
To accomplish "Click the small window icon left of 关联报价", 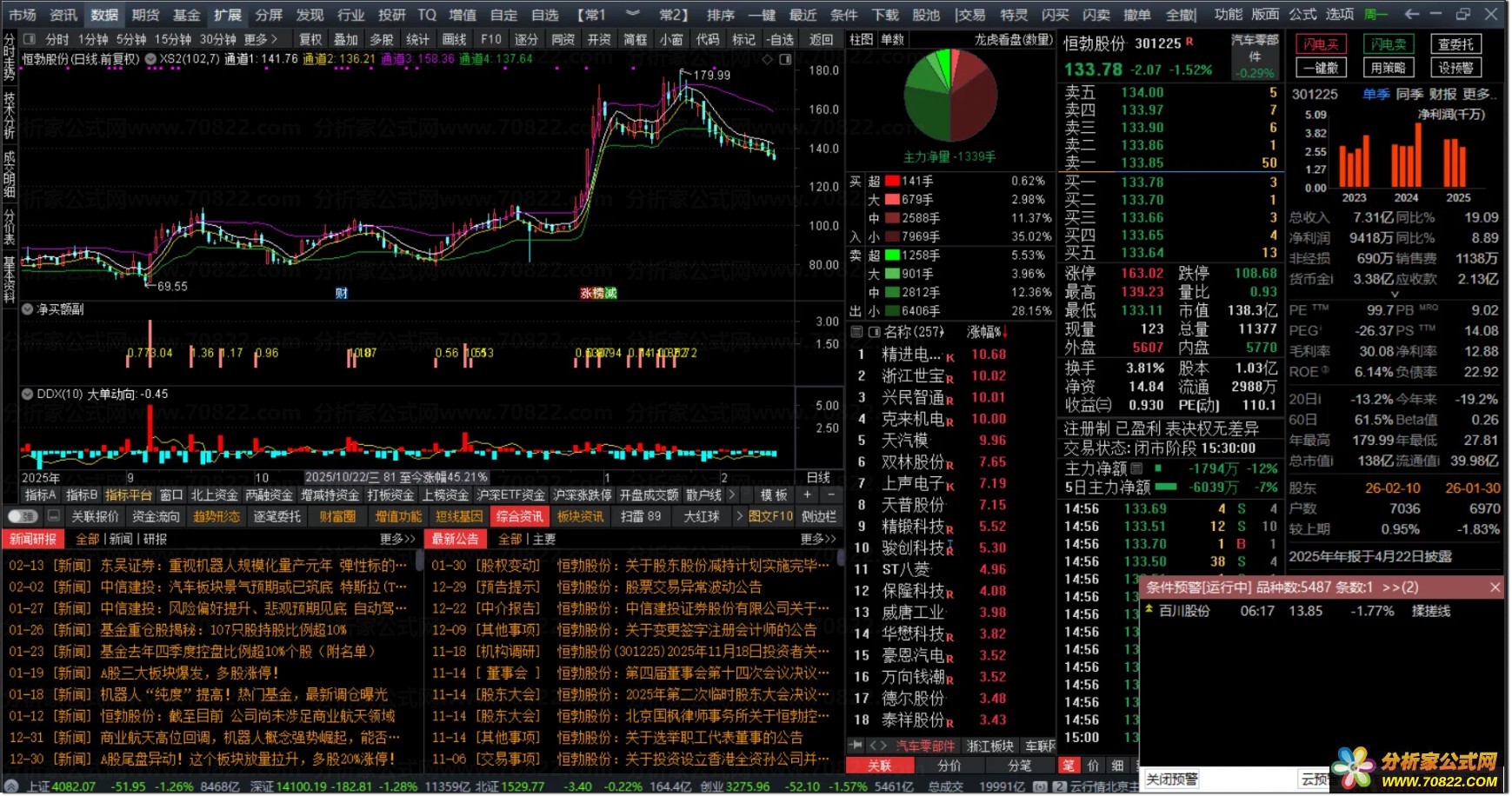I will [54, 516].
